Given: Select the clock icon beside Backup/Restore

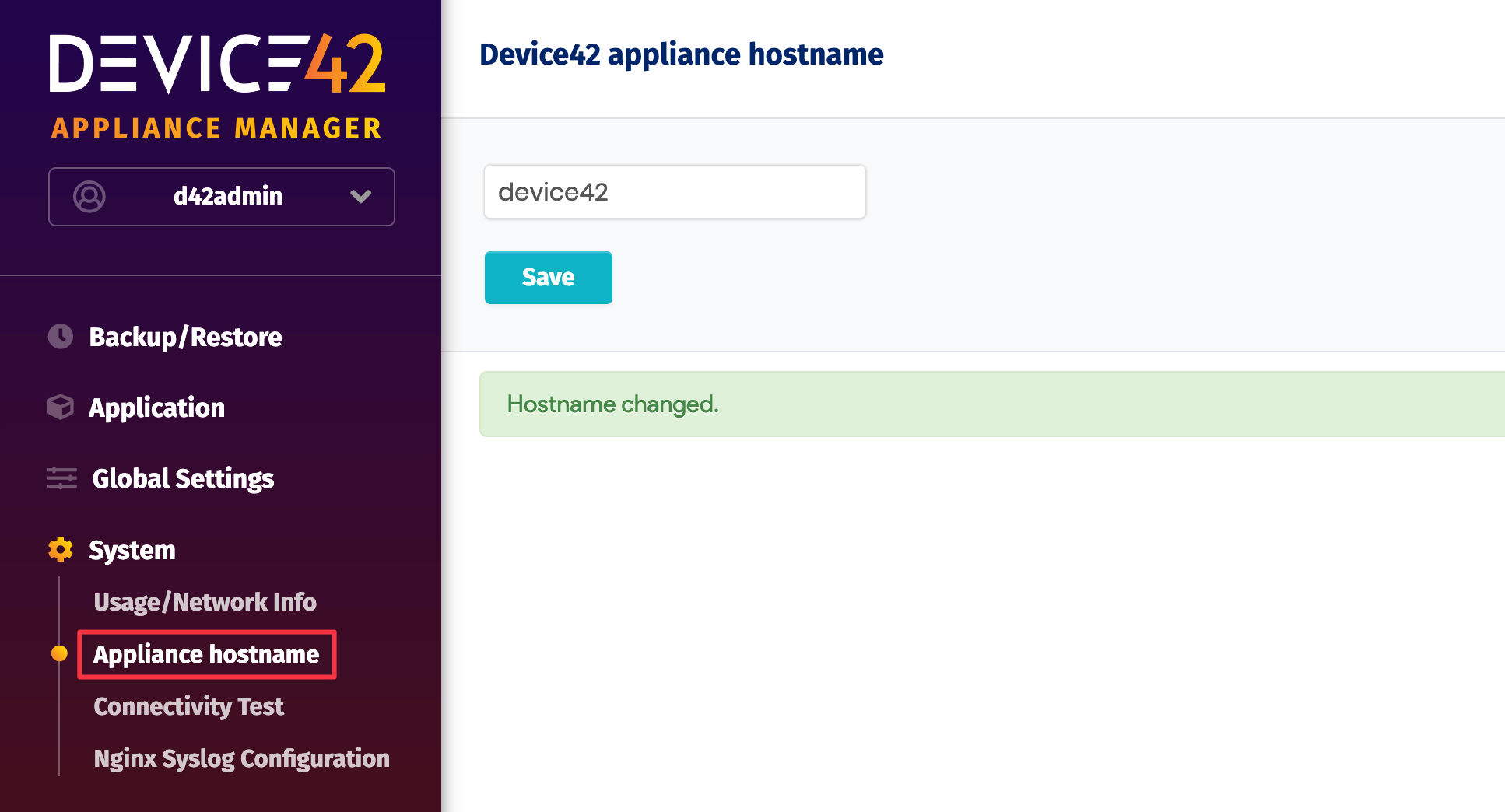Looking at the screenshot, I should point(61,336).
